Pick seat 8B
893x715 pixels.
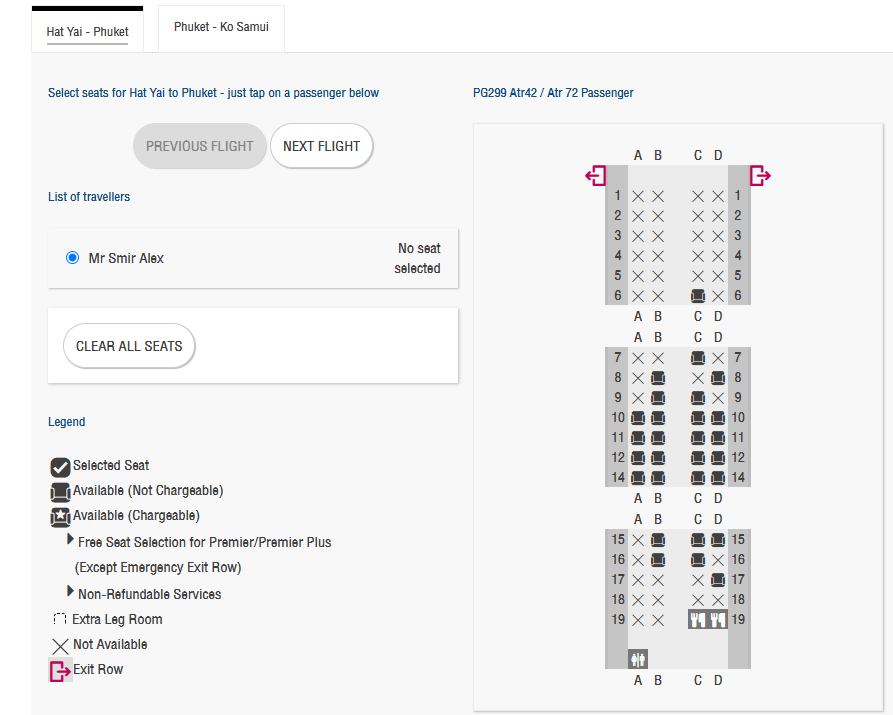tap(658, 378)
